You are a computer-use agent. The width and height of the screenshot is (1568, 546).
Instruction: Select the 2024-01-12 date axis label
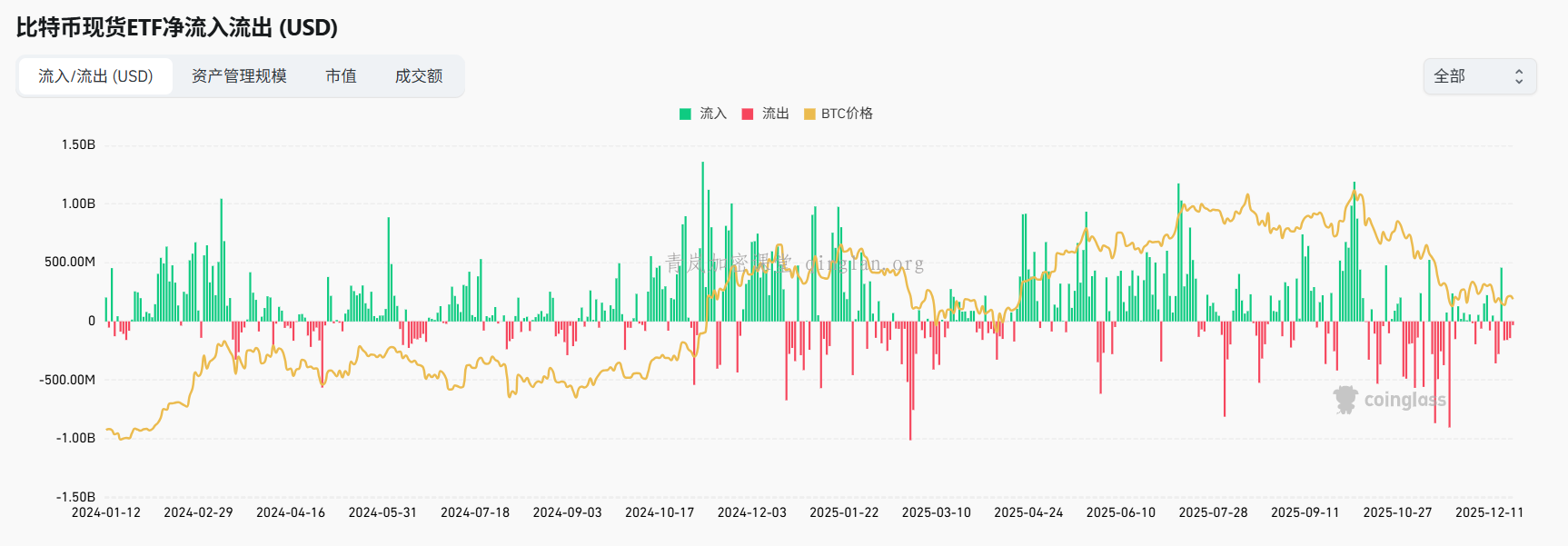click(106, 512)
